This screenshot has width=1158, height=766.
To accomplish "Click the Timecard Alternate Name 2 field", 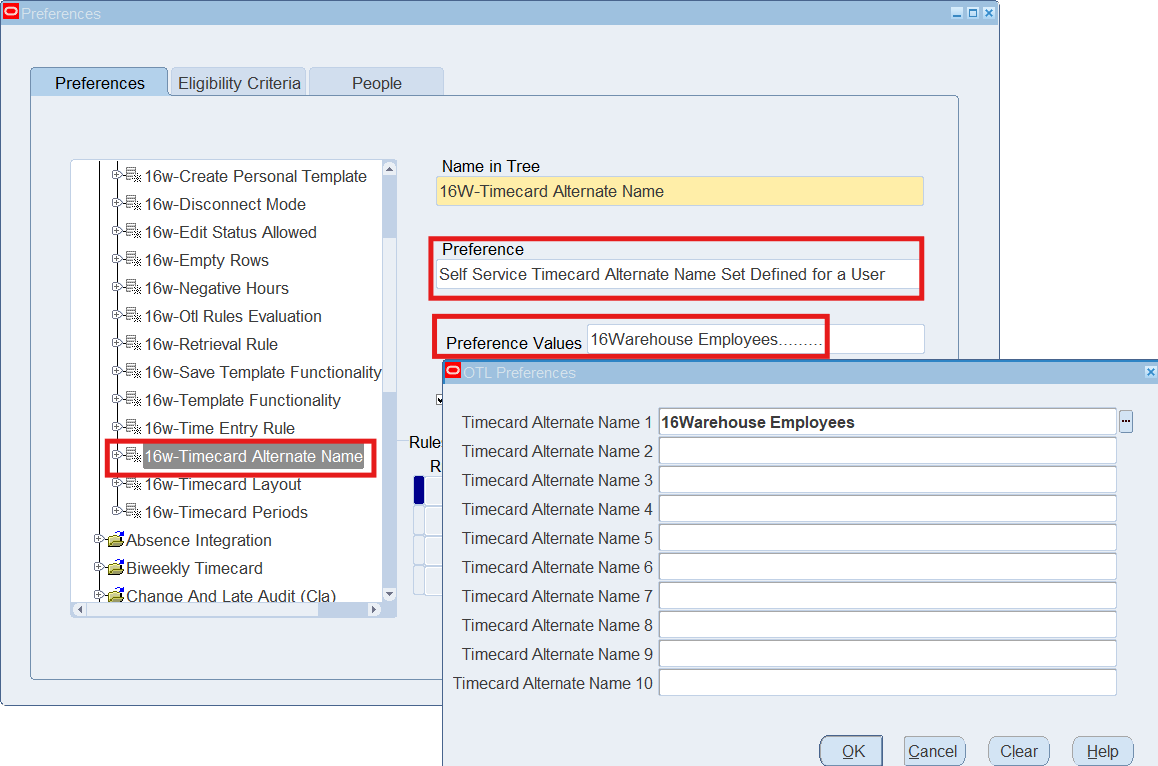I will pos(887,451).
